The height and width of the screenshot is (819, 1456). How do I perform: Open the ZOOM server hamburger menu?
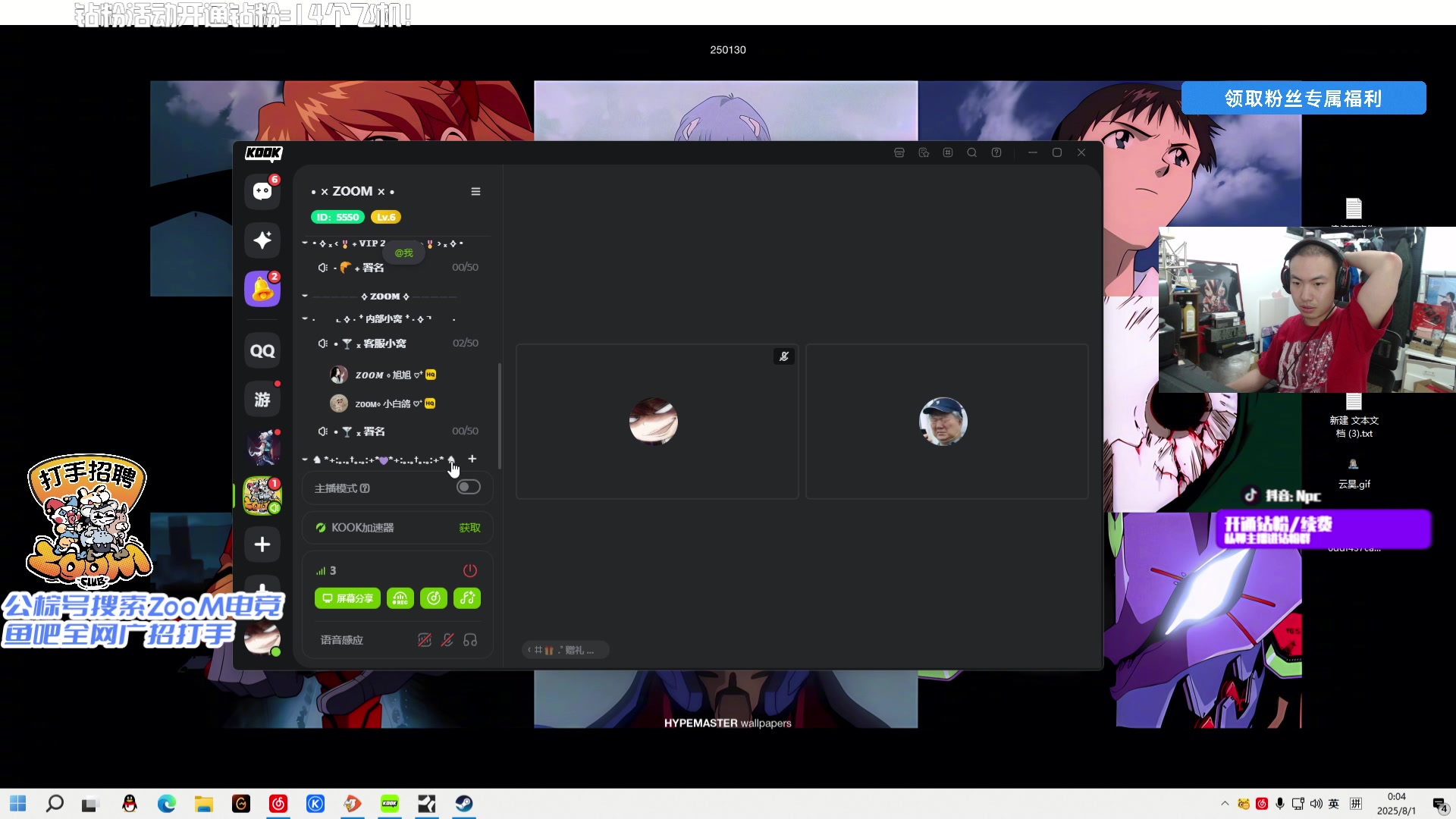point(475,191)
